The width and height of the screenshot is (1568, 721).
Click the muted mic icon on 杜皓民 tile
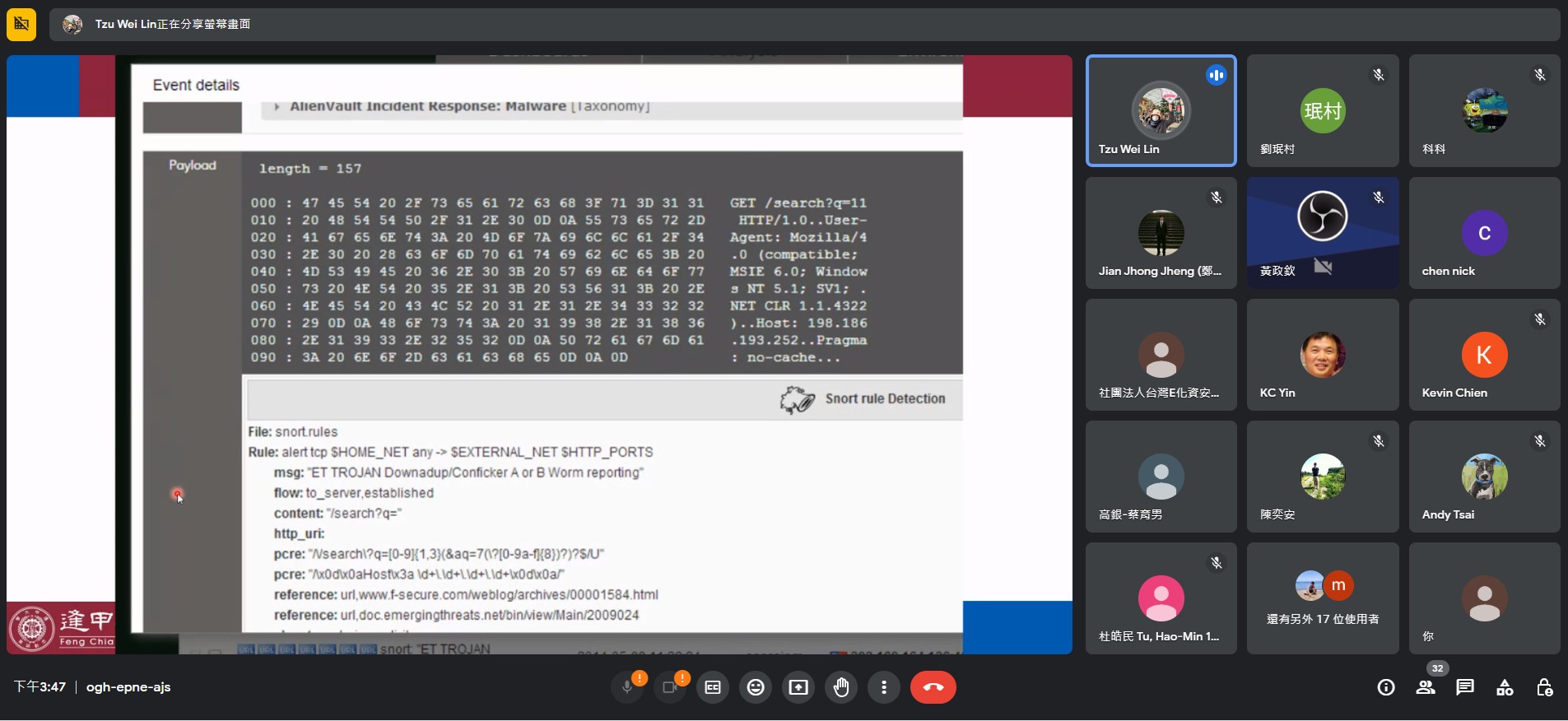coord(1216,563)
